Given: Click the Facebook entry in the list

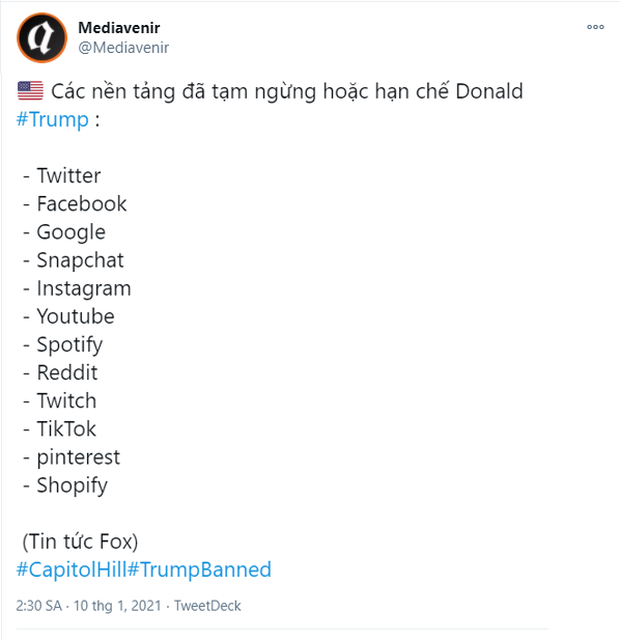Looking at the screenshot, I should point(81,204).
